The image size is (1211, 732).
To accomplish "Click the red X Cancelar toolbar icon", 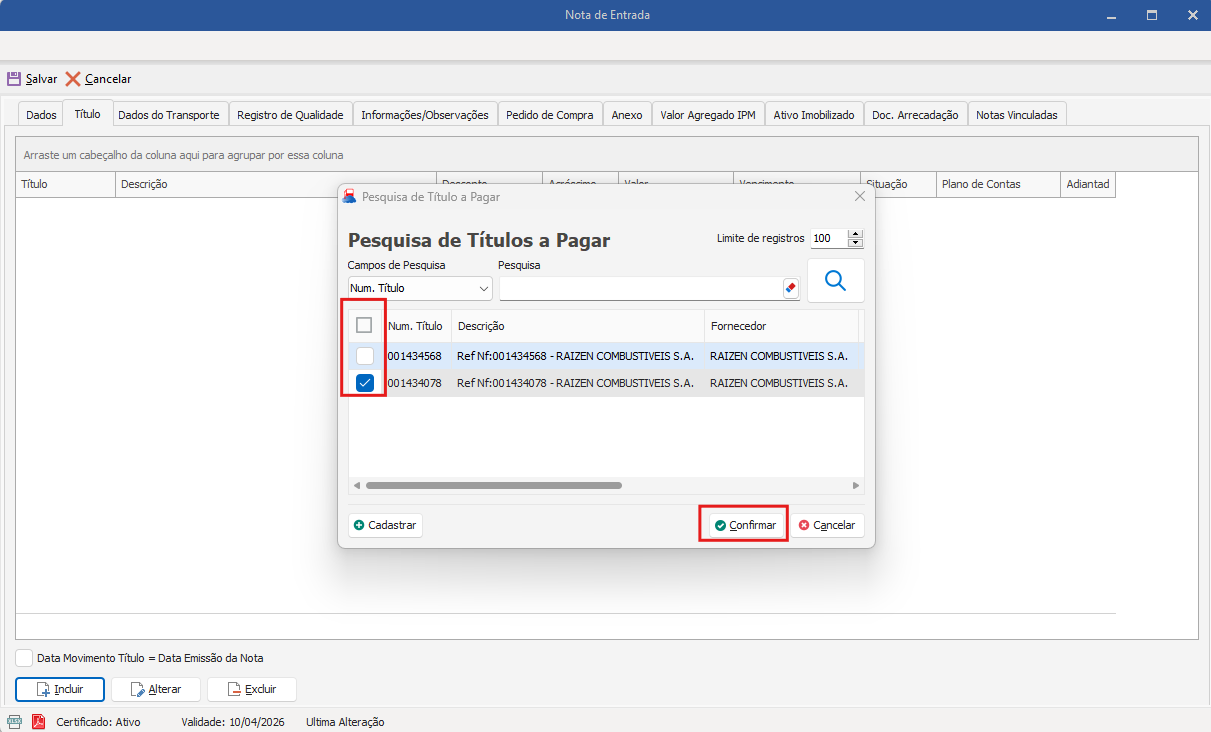I will coord(73,79).
